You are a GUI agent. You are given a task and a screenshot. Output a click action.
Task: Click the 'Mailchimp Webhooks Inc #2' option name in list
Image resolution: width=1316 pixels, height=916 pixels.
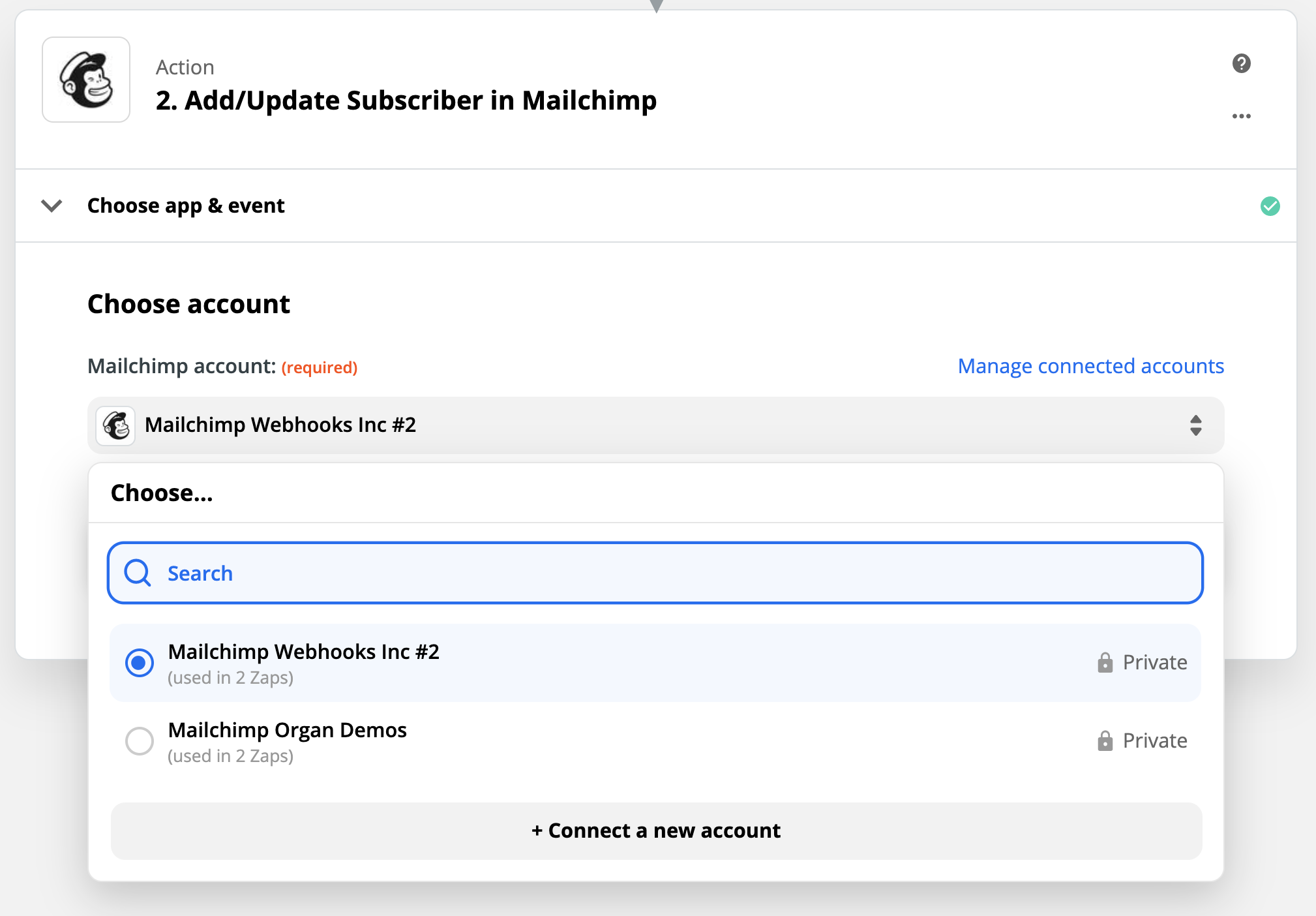click(x=303, y=651)
